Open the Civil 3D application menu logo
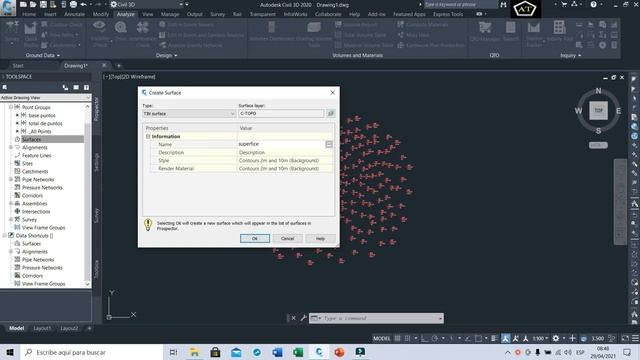This screenshot has height=360, width=640. pos(8,8)
